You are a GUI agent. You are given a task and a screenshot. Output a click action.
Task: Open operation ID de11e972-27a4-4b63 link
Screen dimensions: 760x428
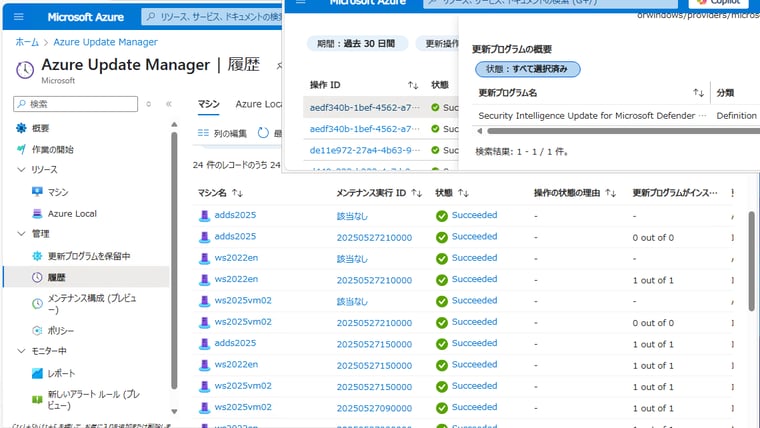tap(364, 150)
